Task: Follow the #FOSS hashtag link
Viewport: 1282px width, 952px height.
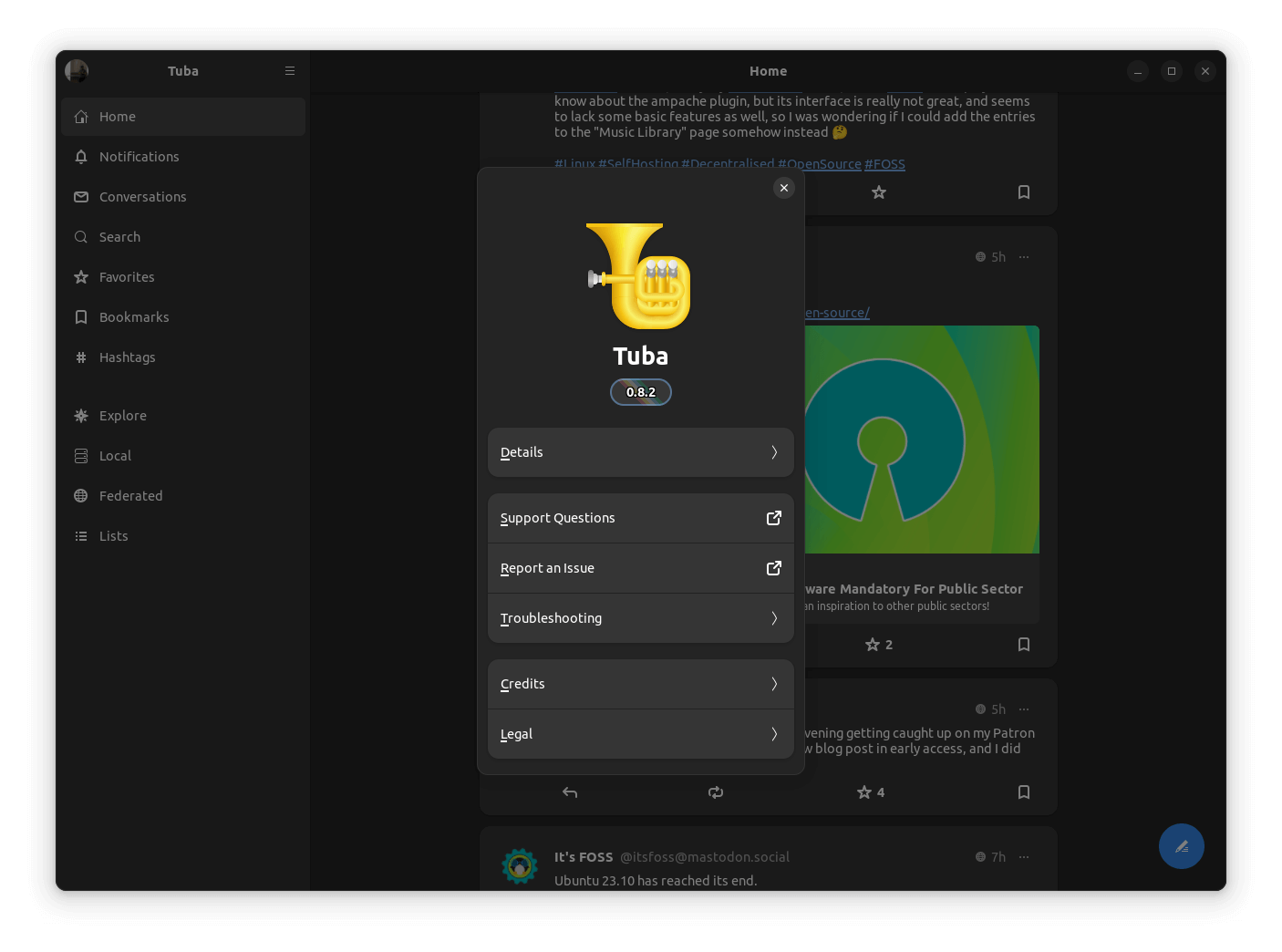Action: tap(884, 163)
